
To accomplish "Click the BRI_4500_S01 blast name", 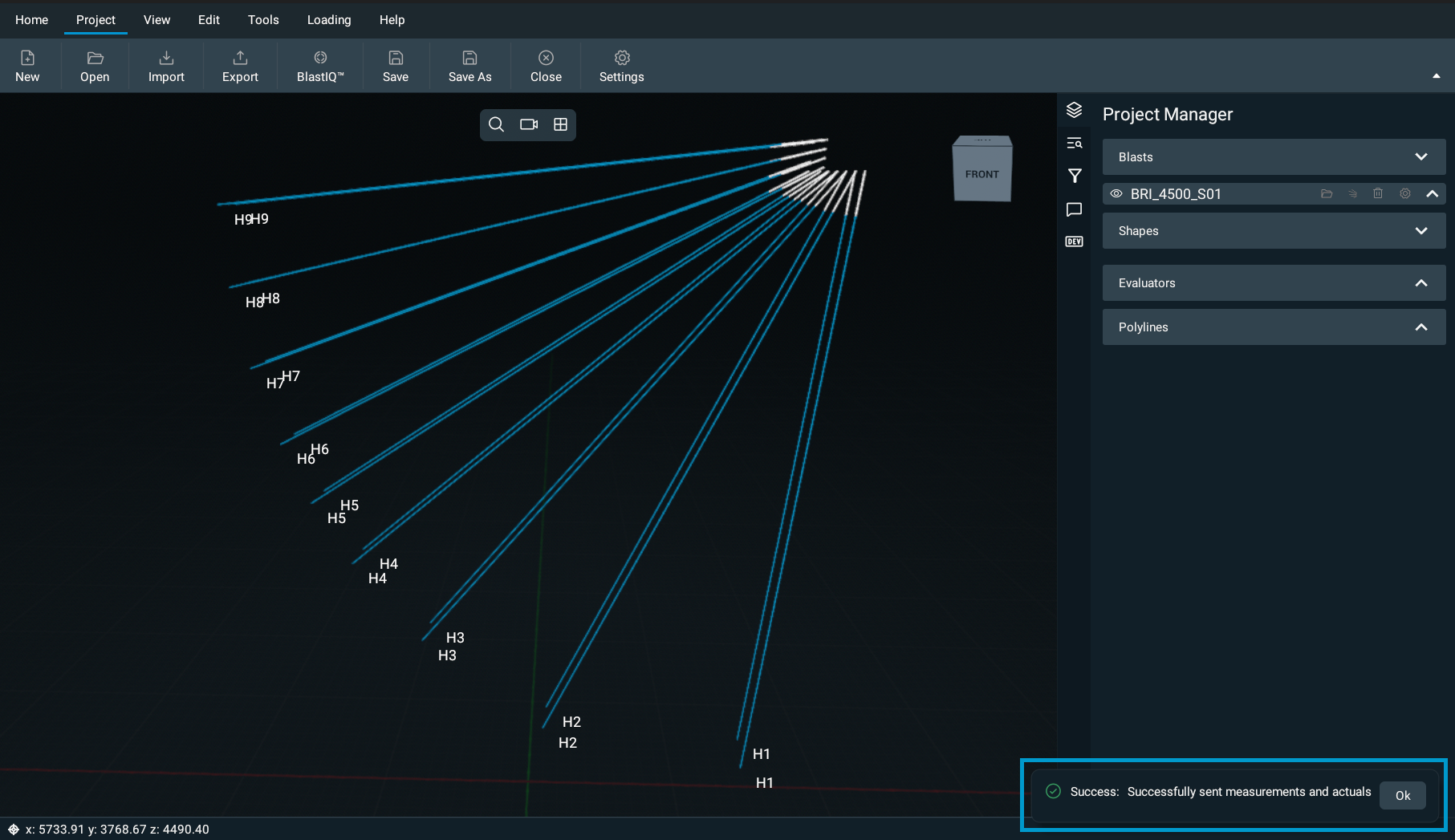I will 1176,193.
